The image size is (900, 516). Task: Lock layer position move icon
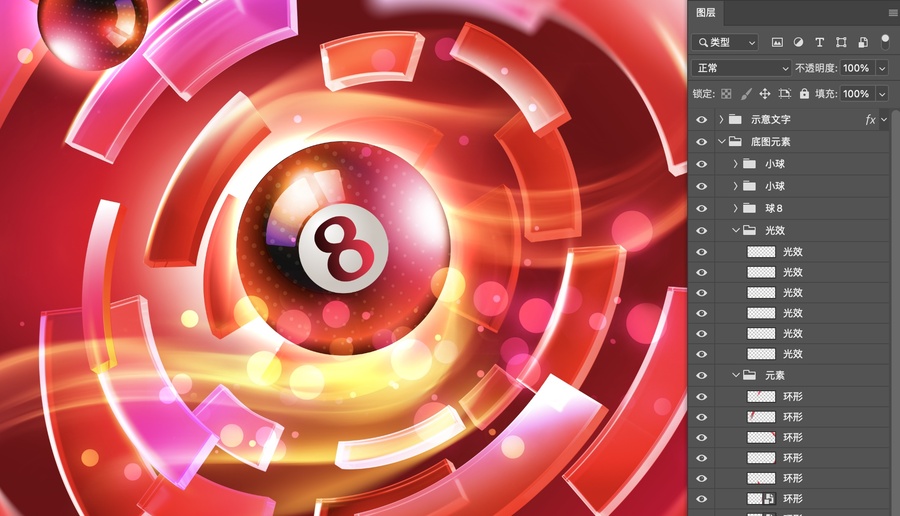(x=765, y=94)
